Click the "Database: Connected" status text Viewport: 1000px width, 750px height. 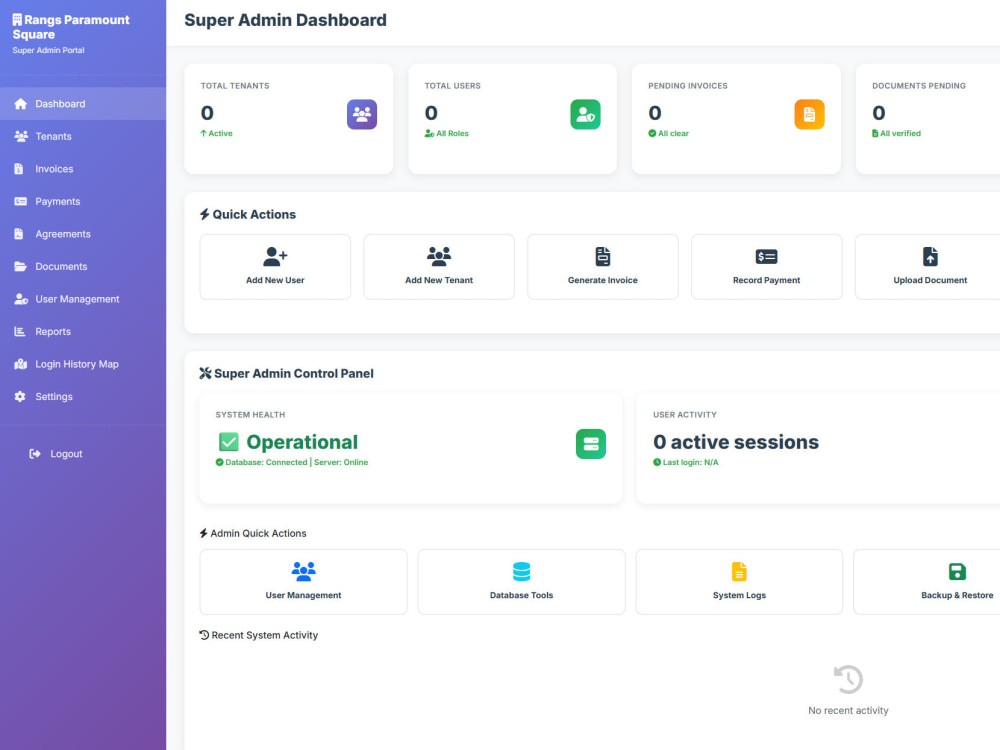266,462
